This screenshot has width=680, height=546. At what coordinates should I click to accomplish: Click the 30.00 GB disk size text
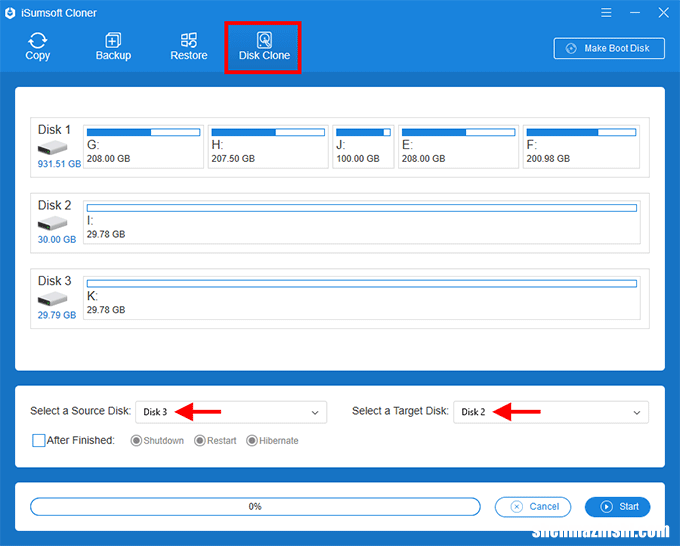pos(57,239)
